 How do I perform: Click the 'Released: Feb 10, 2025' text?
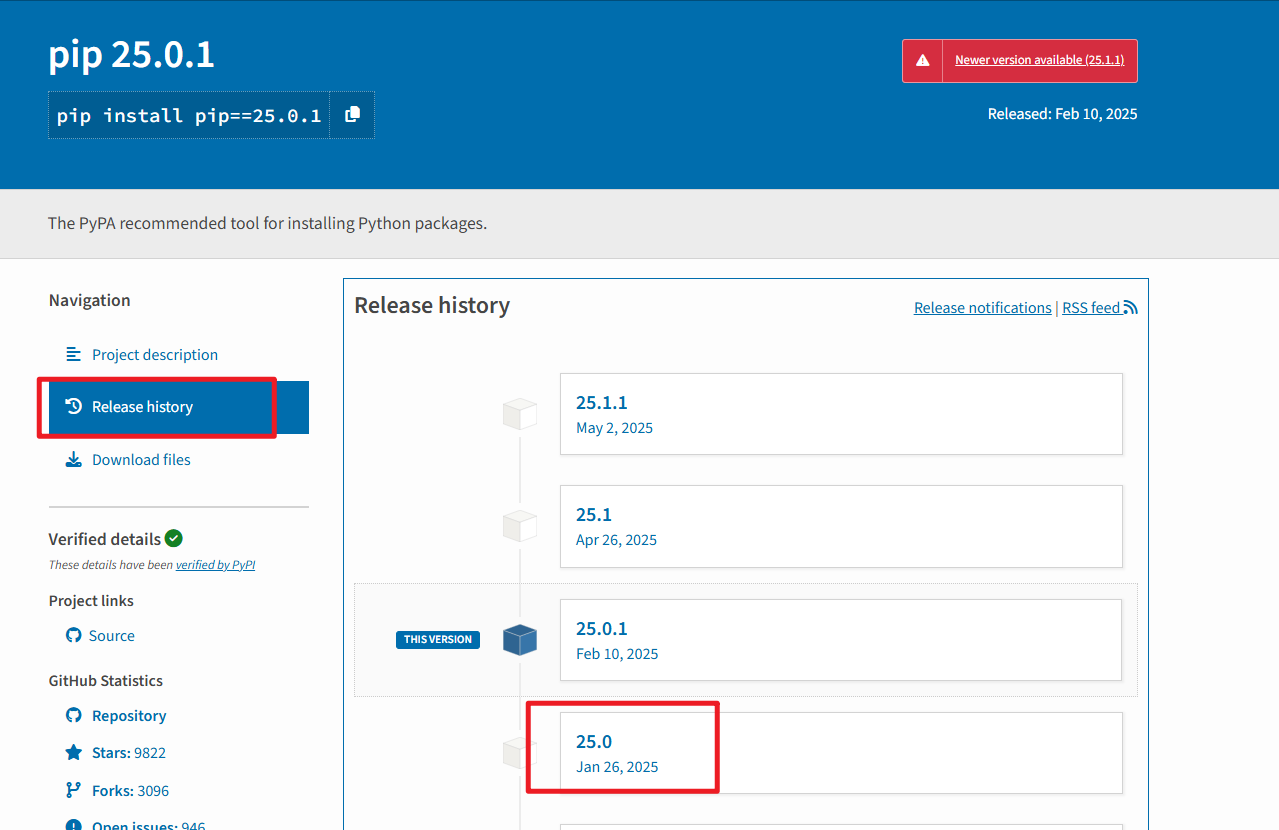coord(1062,114)
